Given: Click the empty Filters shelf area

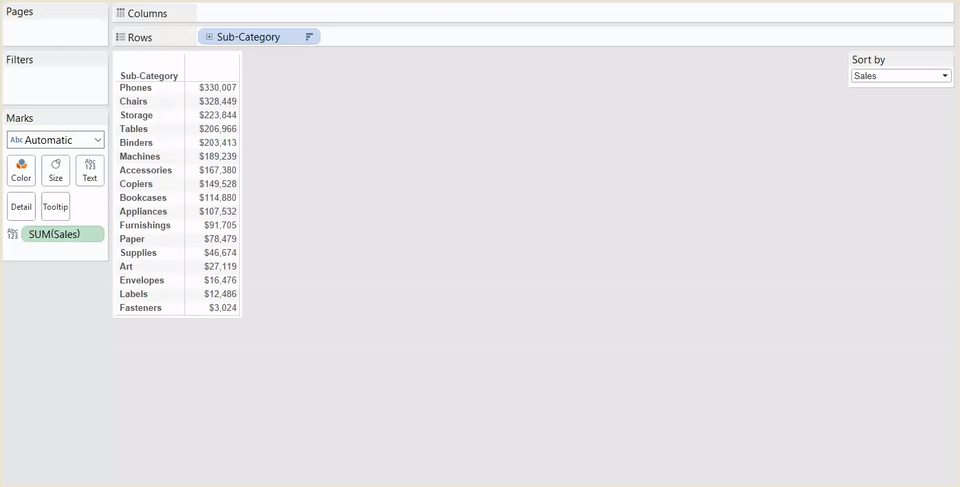Looking at the screenshot, I should coord(55,85).
